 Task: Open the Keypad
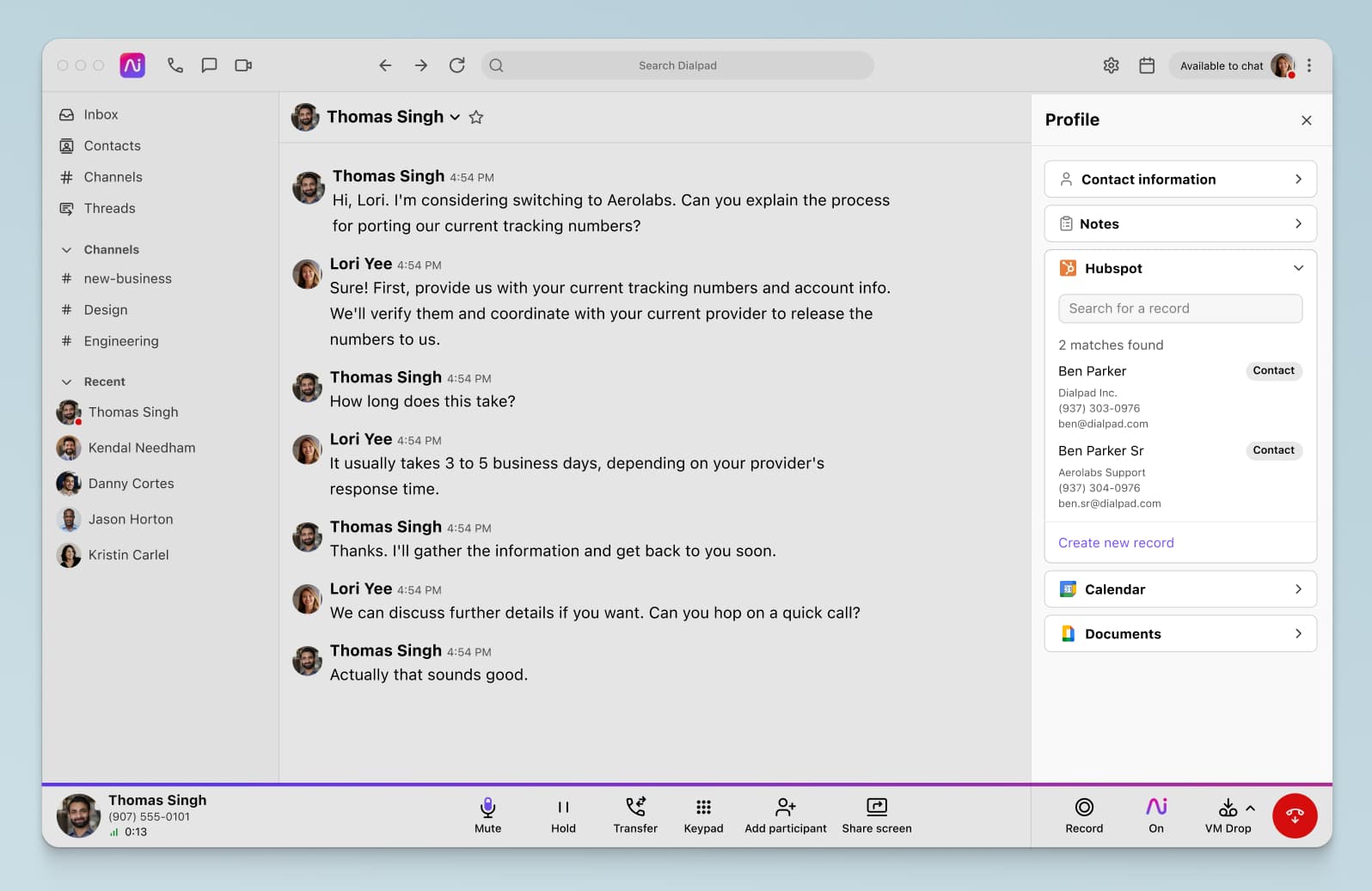[703, 815]
